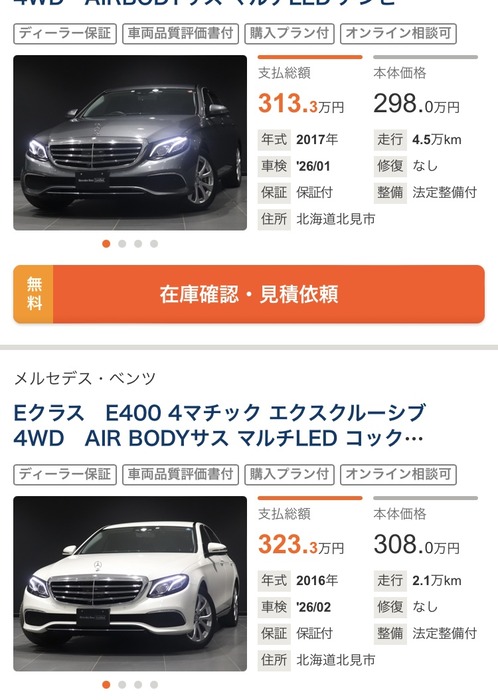
Task: Open the Eクラス E400 4マチック listing title
Action: coord(219,425)
